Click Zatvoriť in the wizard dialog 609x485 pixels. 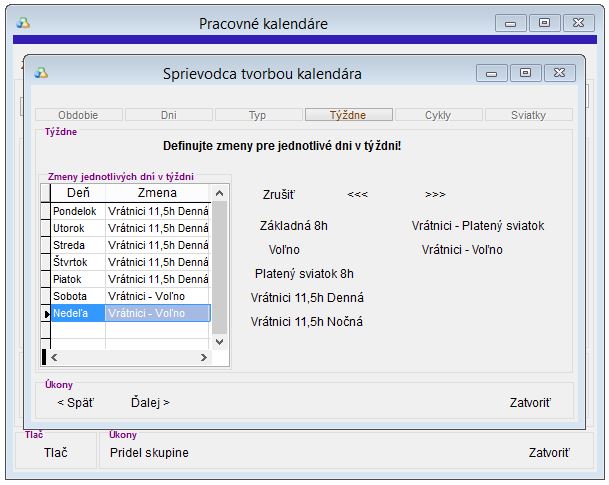tap(530, 403)
